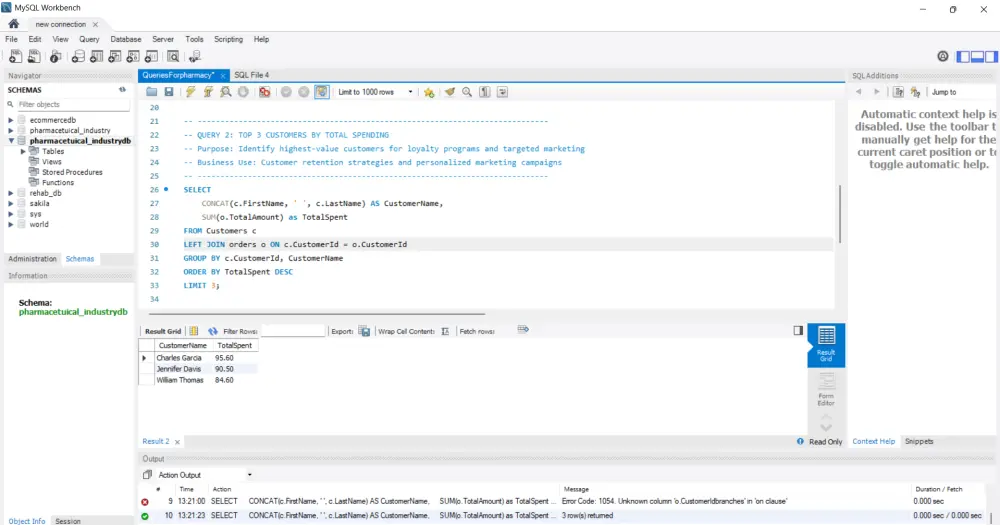Expand the pharmacetuical_industry schema
This screenshot has width=1000, height=525.
[11, 130]
